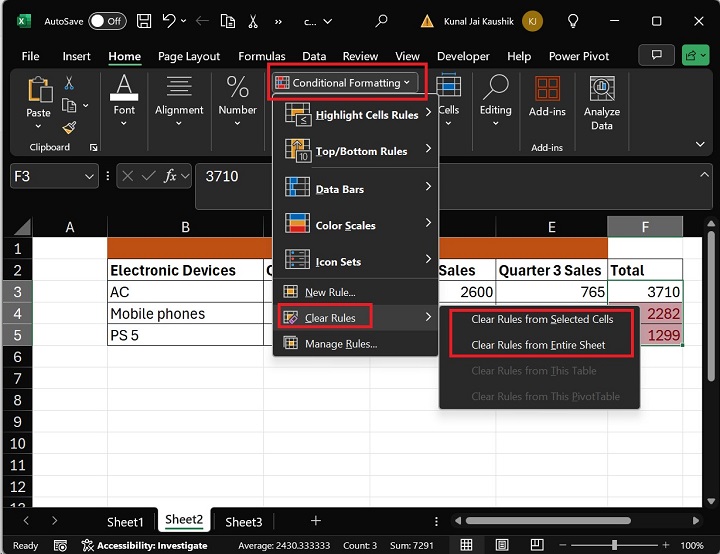Viewport: 720px width, 554px height.
Task: Click Manage Rules option
Action: tap(340, 344)
